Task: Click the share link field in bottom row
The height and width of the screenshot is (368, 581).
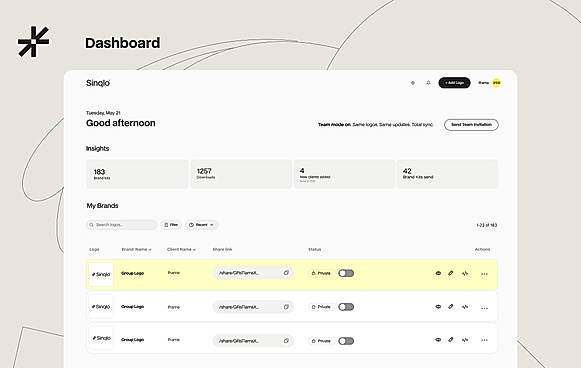Action: tap(253, 341)
